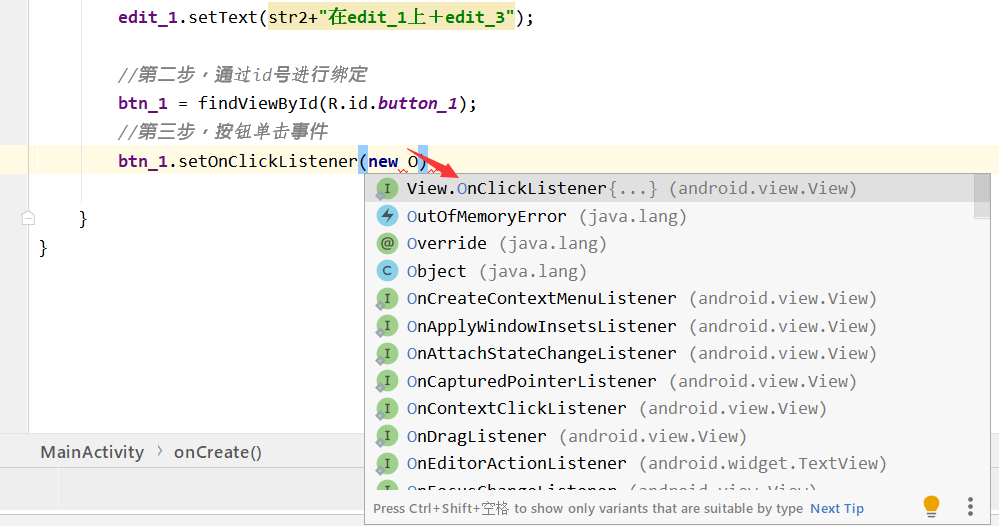Click the comment 第三步，按钮单击事件
Screen dimensions: 999x526
coord(223,132)
